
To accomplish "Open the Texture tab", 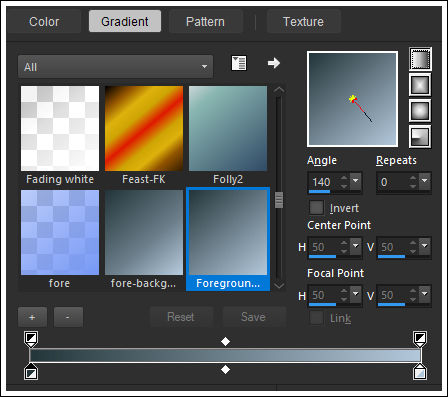I will click(x=303, y=22).
